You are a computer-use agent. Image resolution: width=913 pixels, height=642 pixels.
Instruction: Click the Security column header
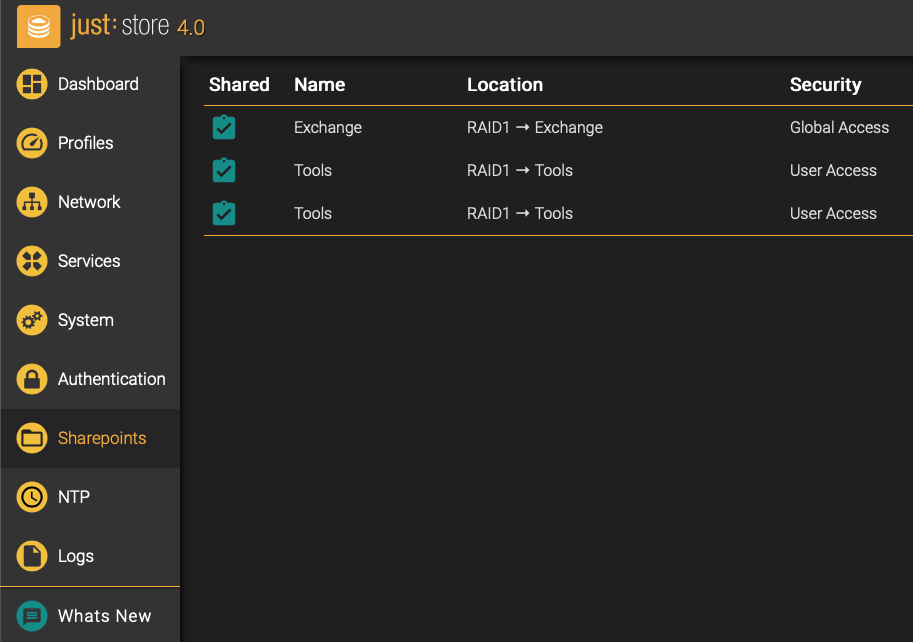826,85
